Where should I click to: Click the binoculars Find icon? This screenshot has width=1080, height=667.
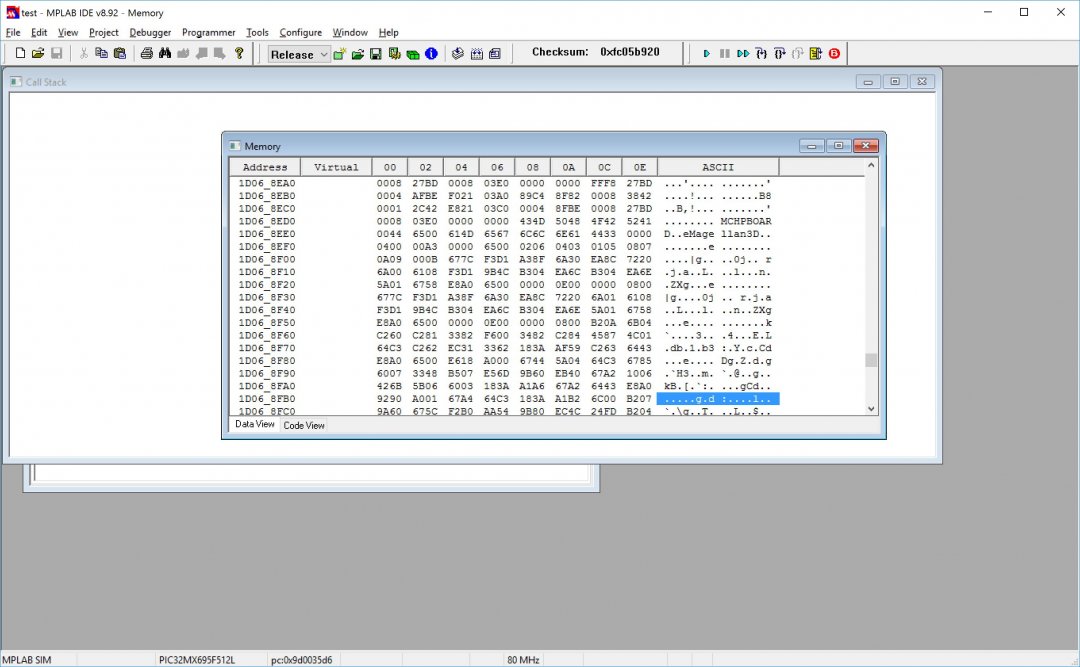[x=165, y=53]
